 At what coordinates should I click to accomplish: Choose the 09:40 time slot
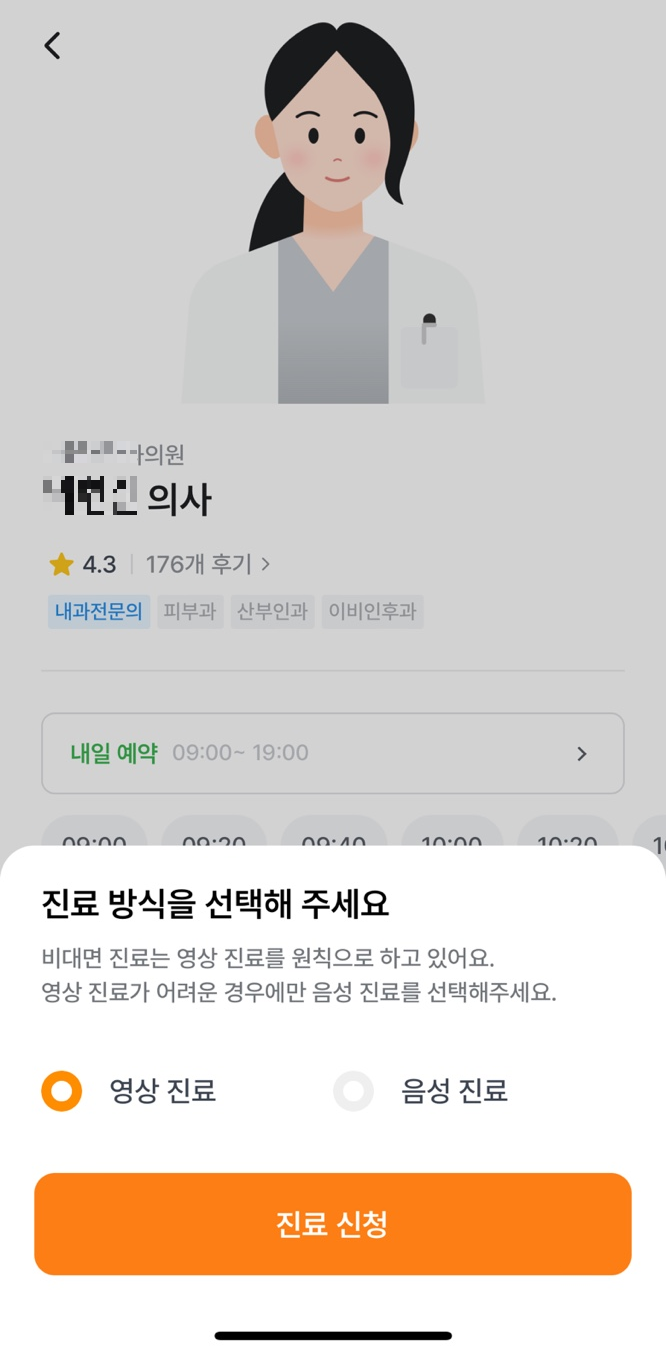(x=333, y=840)
